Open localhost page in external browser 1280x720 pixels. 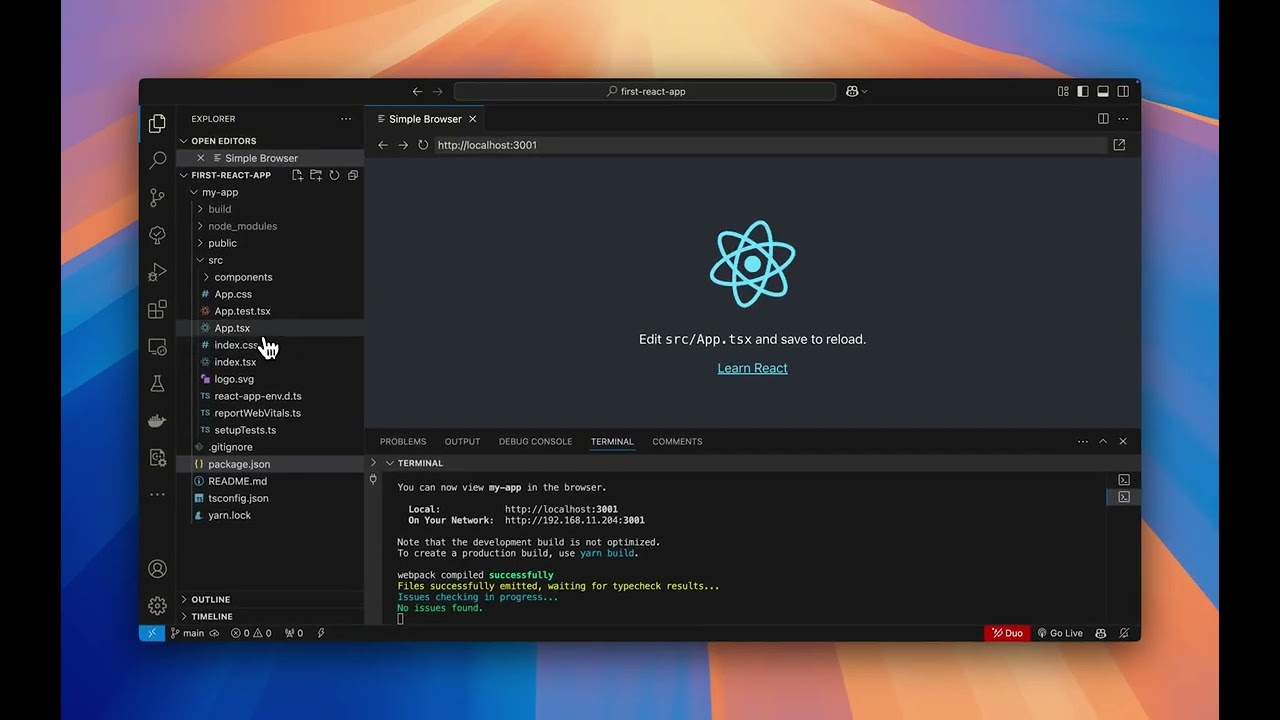(x=1119, y=145)
